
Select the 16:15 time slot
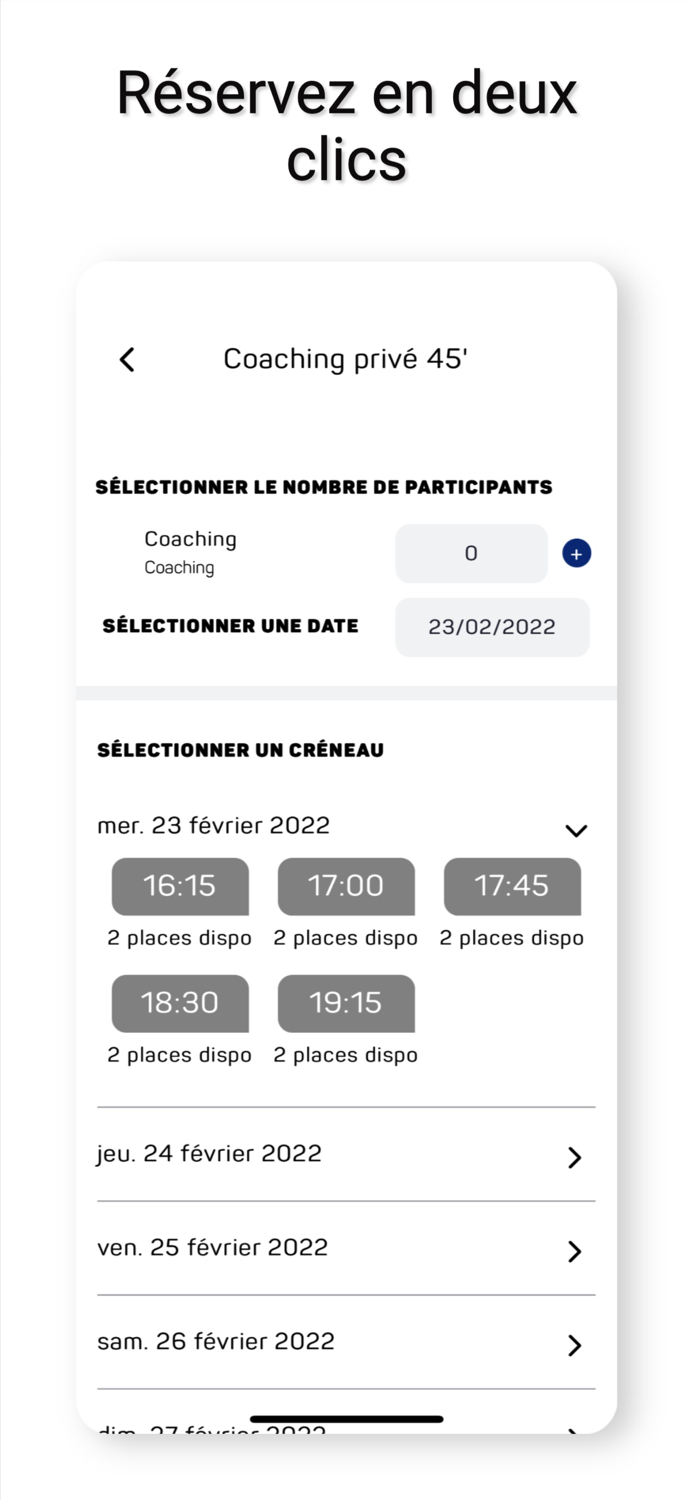point(180,886)
